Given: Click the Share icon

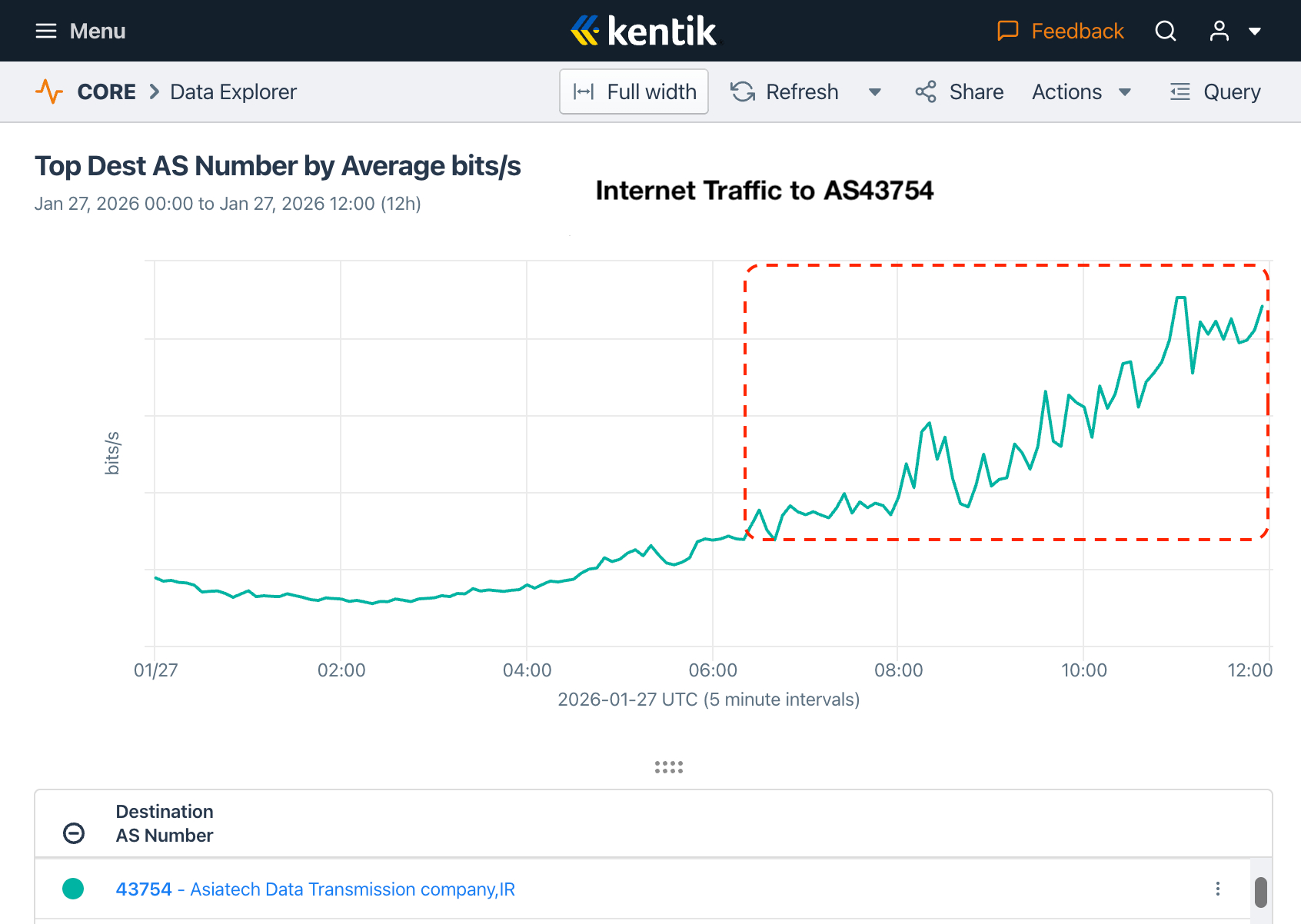Looking at the screenshot, I should coord(926,91).
